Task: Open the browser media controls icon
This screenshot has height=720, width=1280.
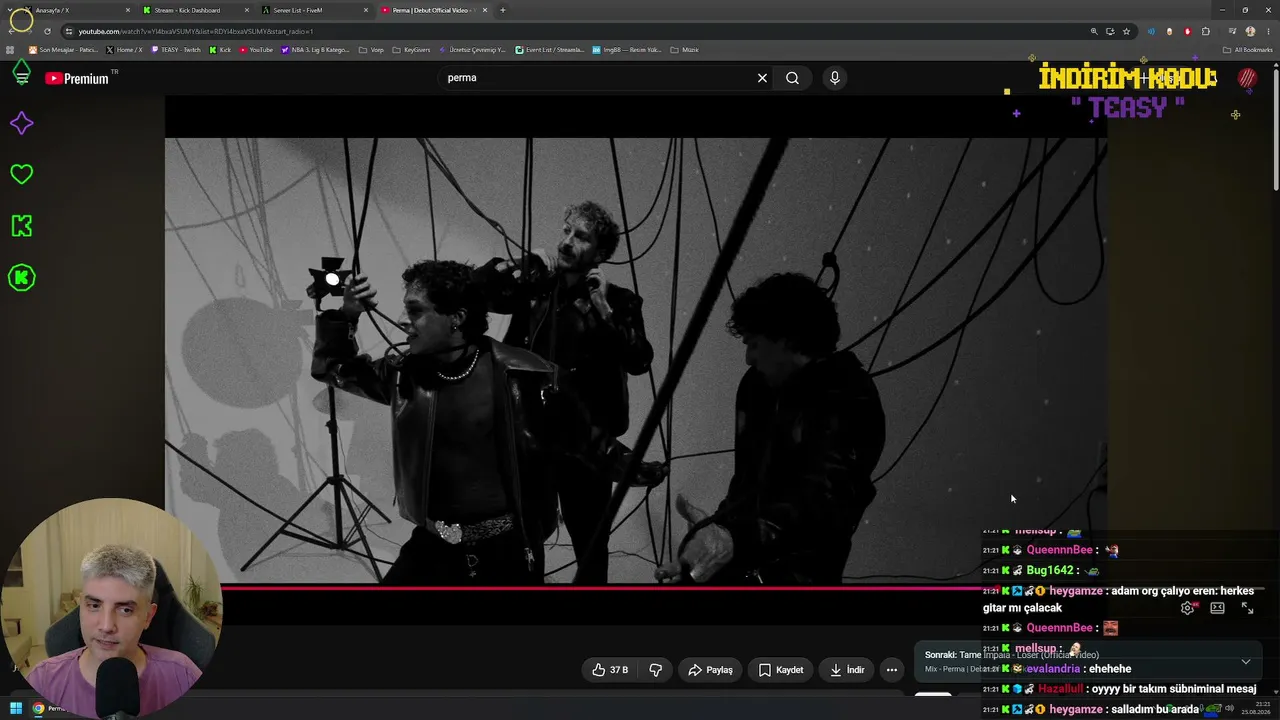Action: coord(1232,31)
